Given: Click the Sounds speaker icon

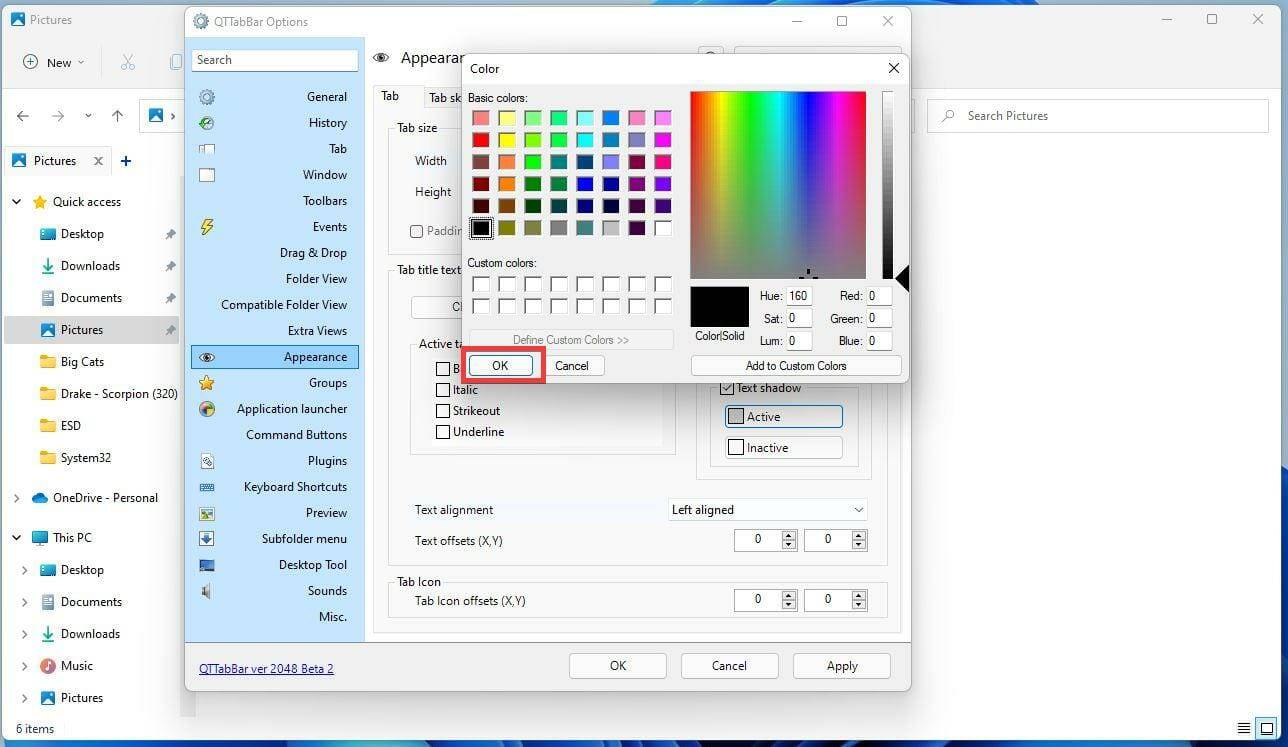Looking at the screenshot, I should coord(207,590).
